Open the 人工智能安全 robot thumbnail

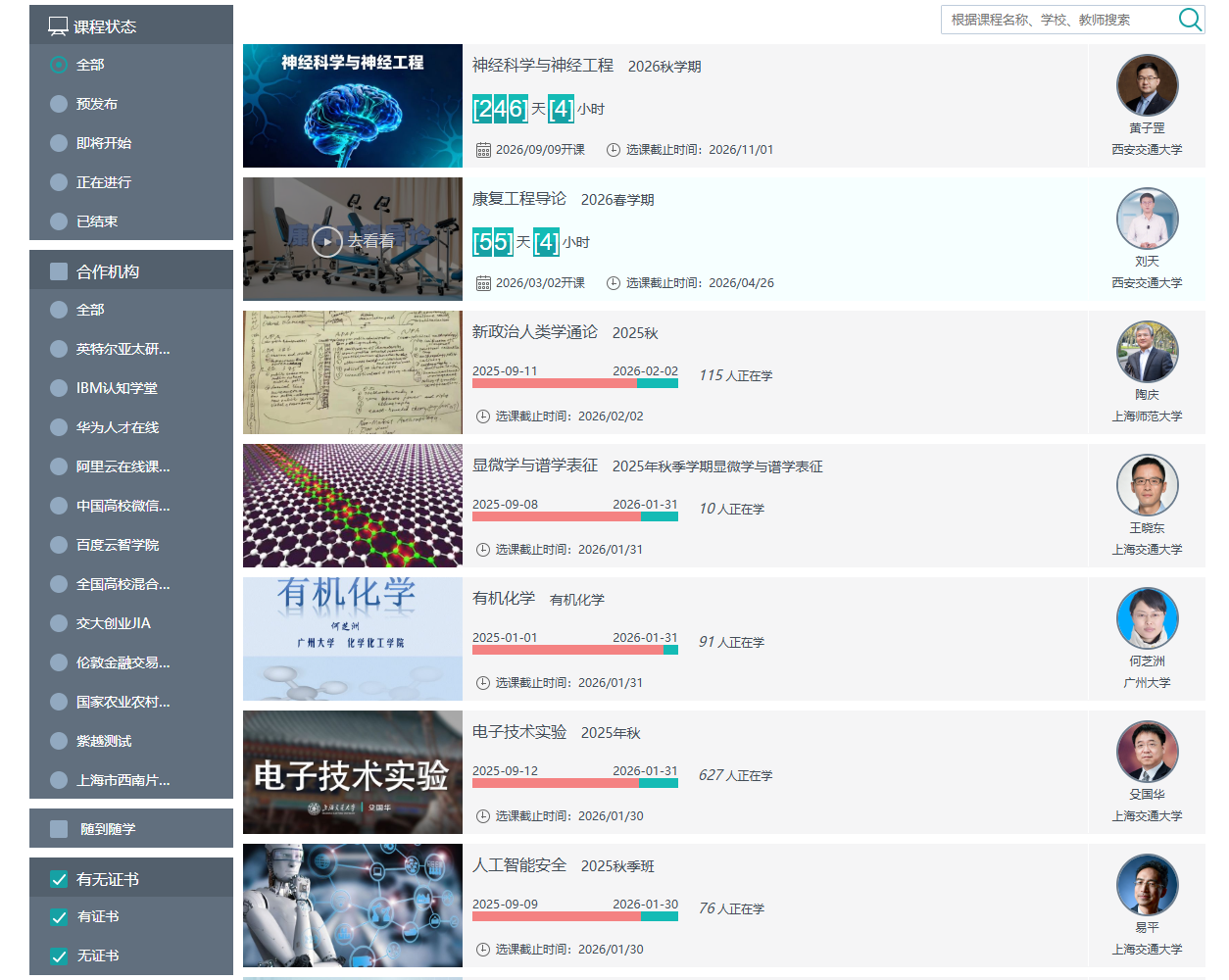coord(353,906)
